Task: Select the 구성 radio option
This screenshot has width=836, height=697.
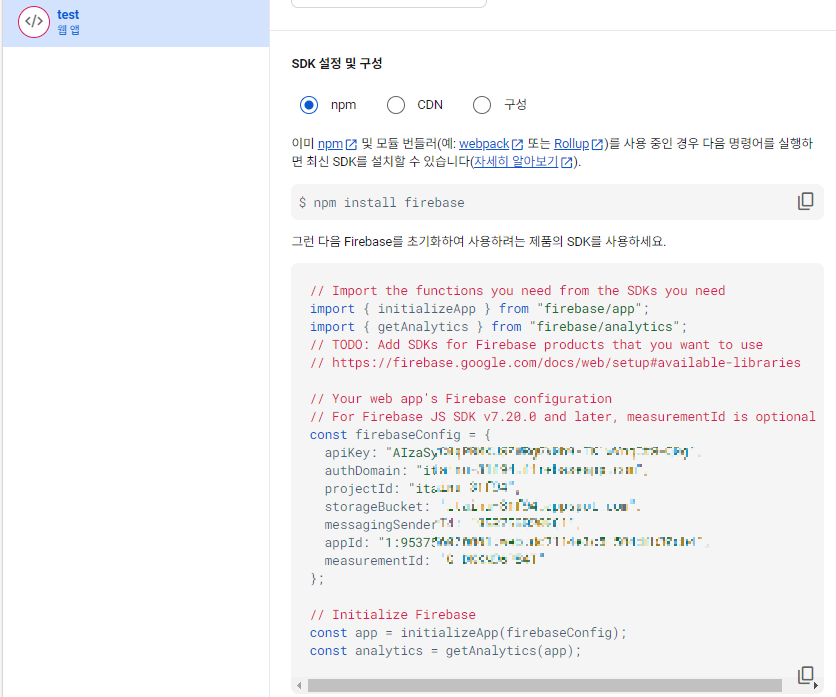Action: tap(482, 105)
